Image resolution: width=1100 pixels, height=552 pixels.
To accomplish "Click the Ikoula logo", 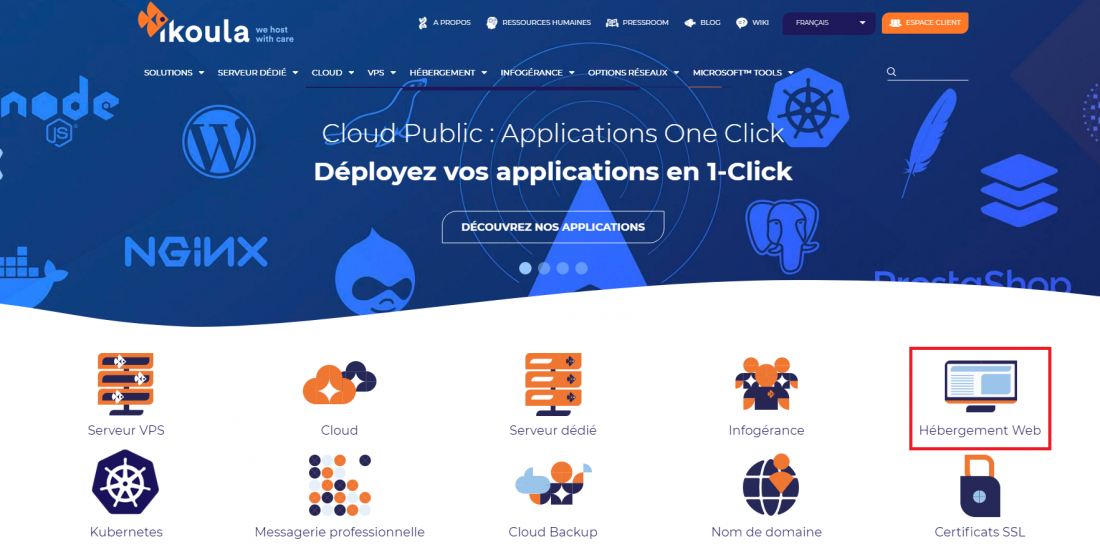I will click(216, 24).
